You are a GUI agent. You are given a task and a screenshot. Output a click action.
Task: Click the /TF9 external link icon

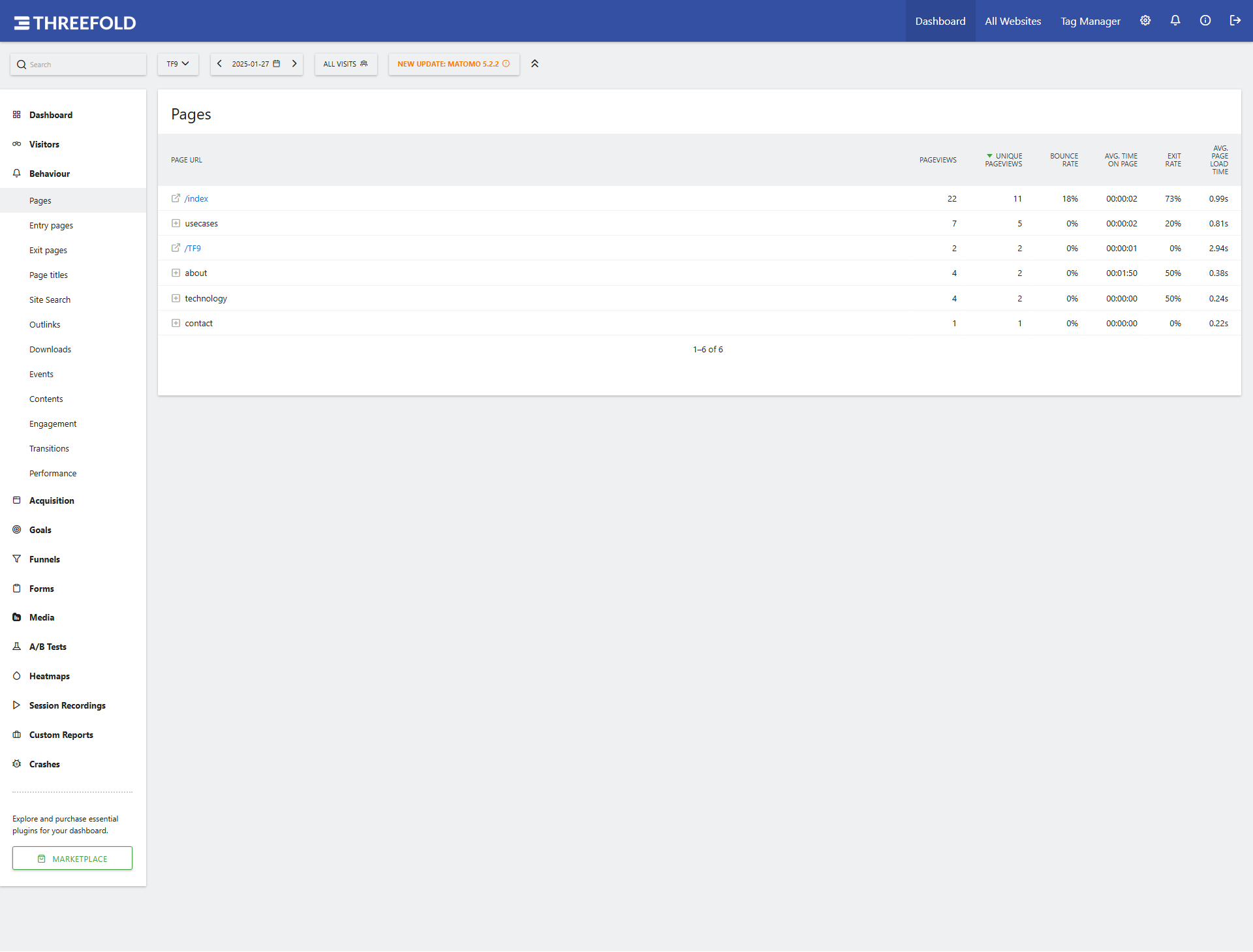tap(176, 248)
